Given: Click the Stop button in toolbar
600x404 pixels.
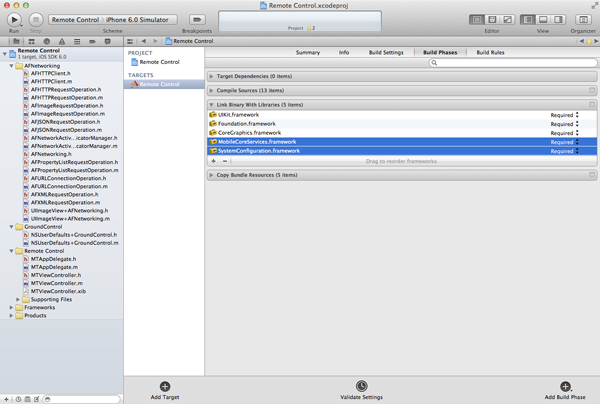Looking at the screenshot, I should (36, 20).
